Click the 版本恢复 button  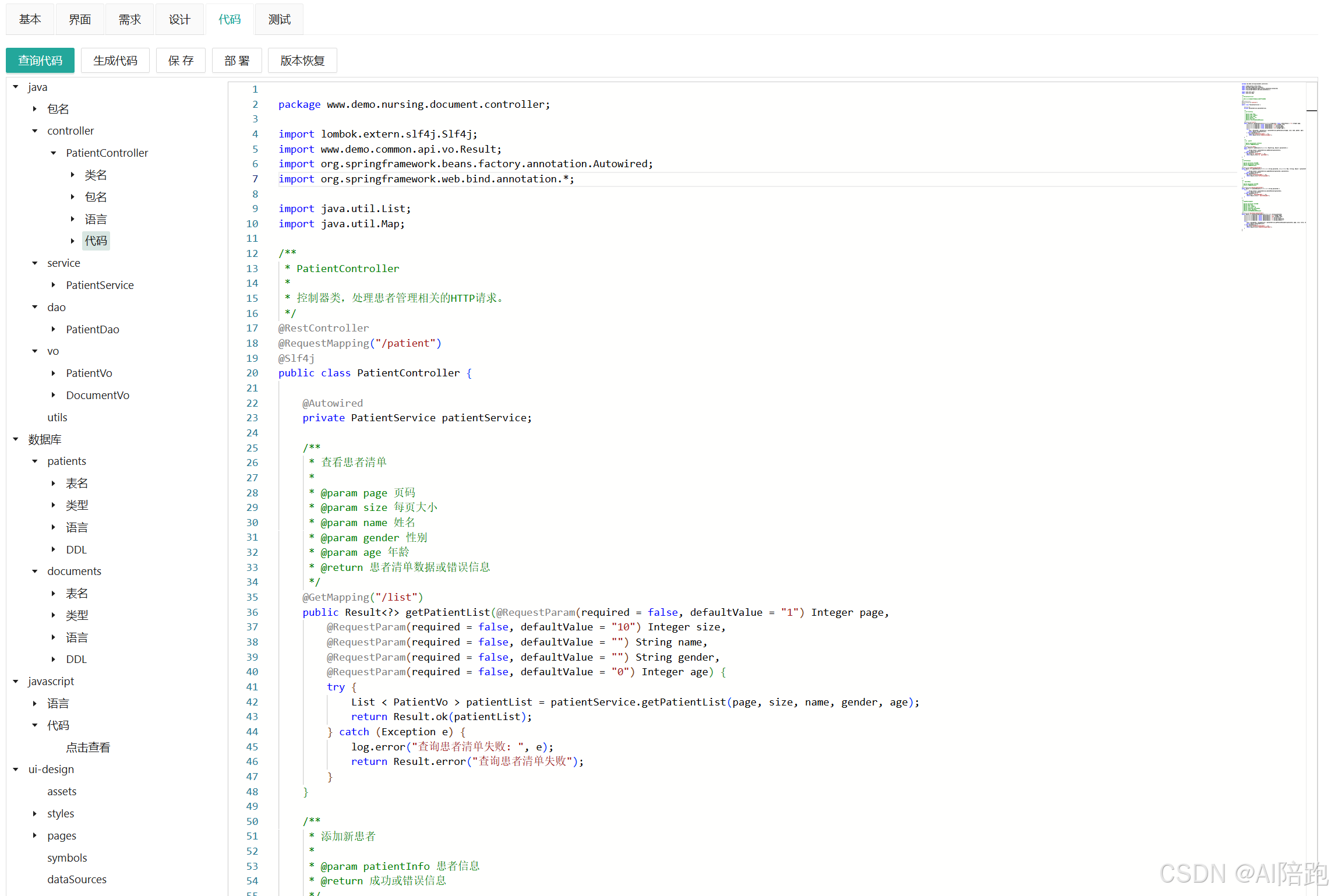point(302,61)
